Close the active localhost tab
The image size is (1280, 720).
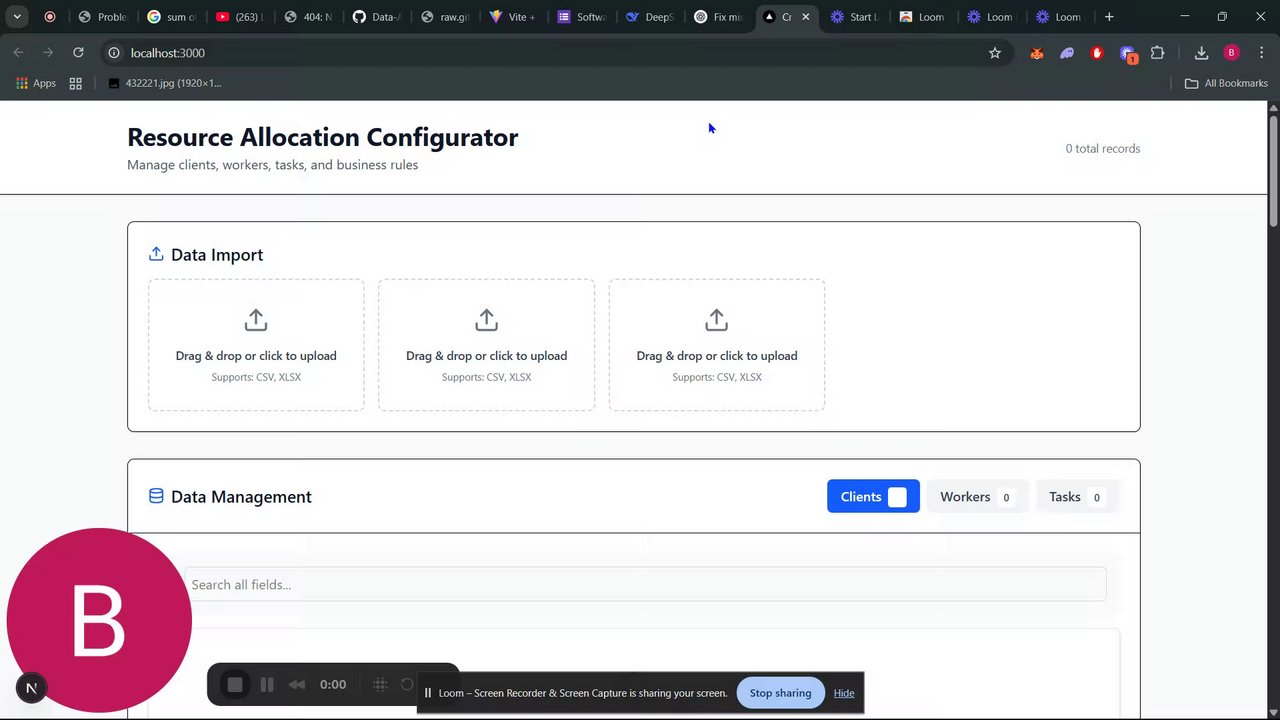806,17
